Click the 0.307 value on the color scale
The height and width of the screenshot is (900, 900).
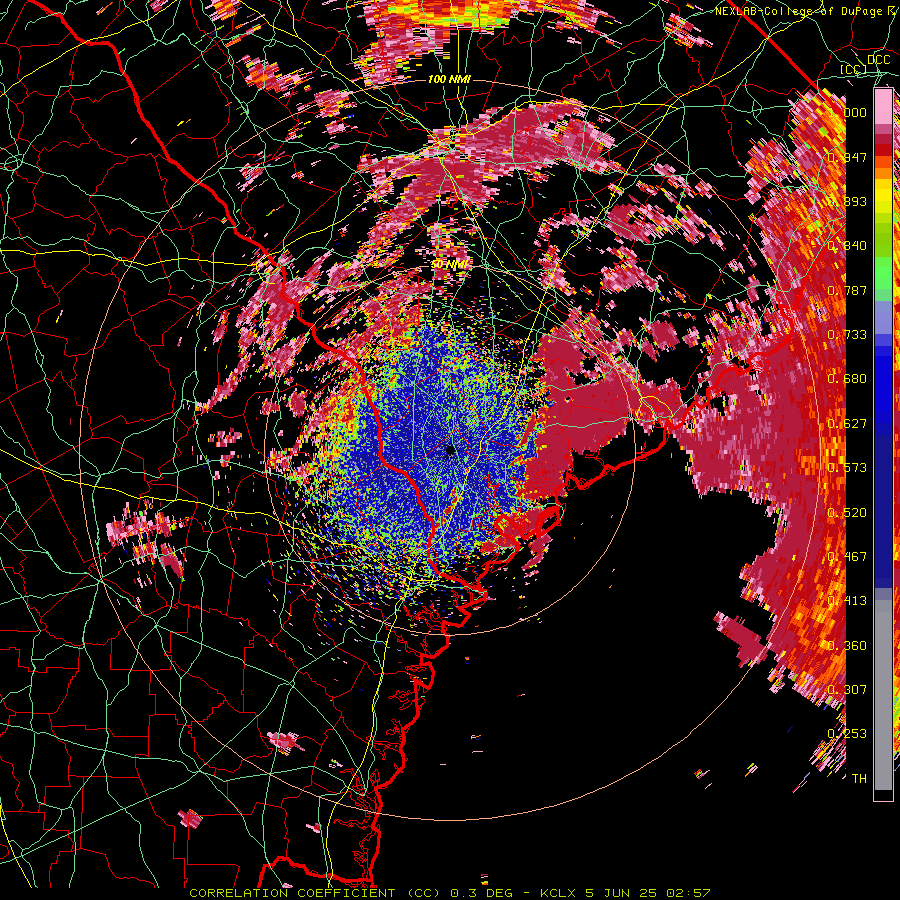point(847,689)
